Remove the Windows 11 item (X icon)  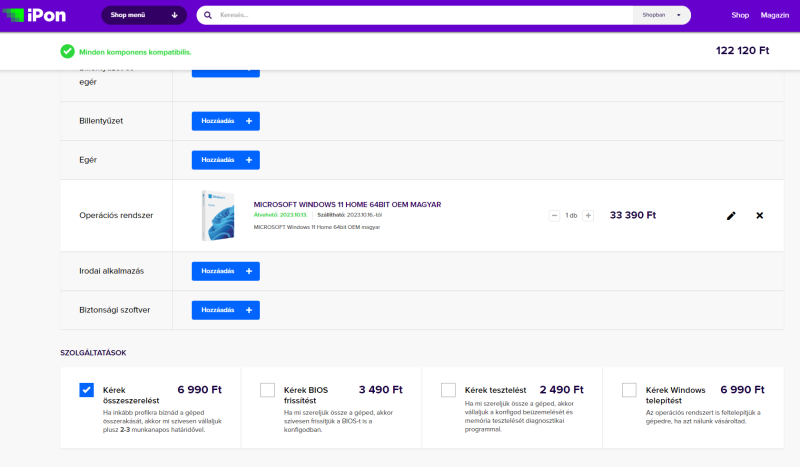760,215
